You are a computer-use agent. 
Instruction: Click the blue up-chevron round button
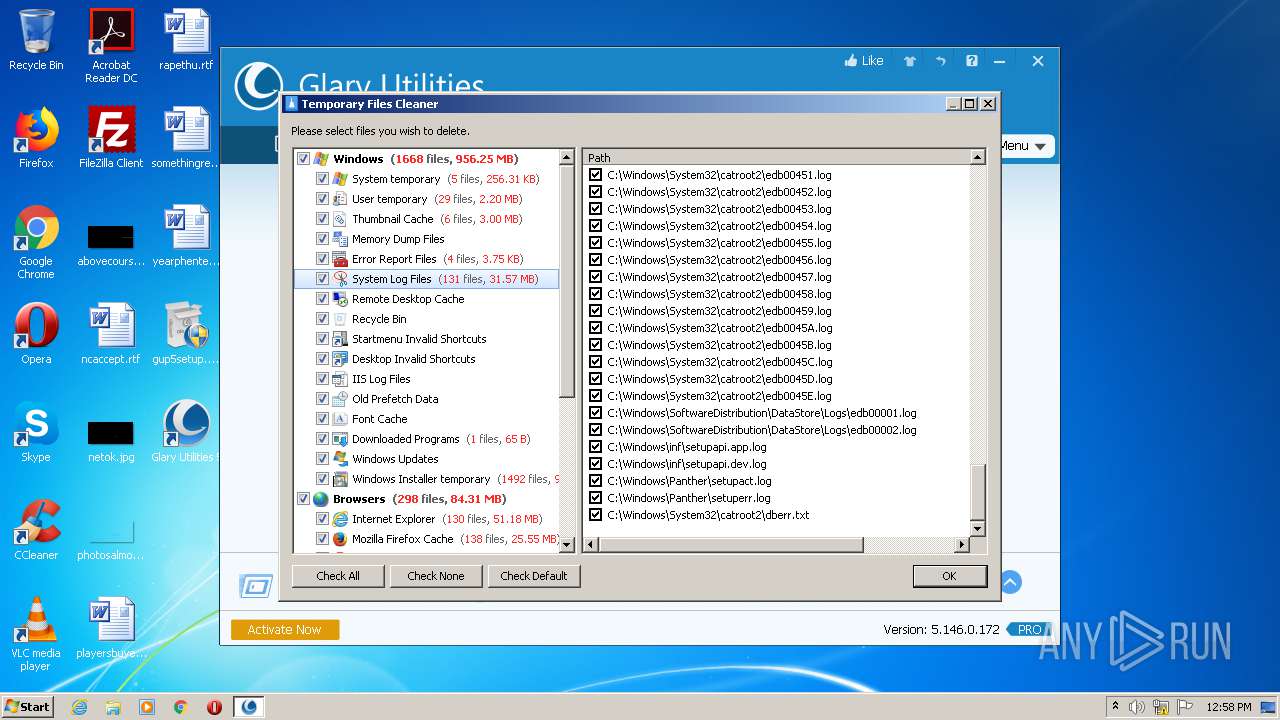(1010, 582)
